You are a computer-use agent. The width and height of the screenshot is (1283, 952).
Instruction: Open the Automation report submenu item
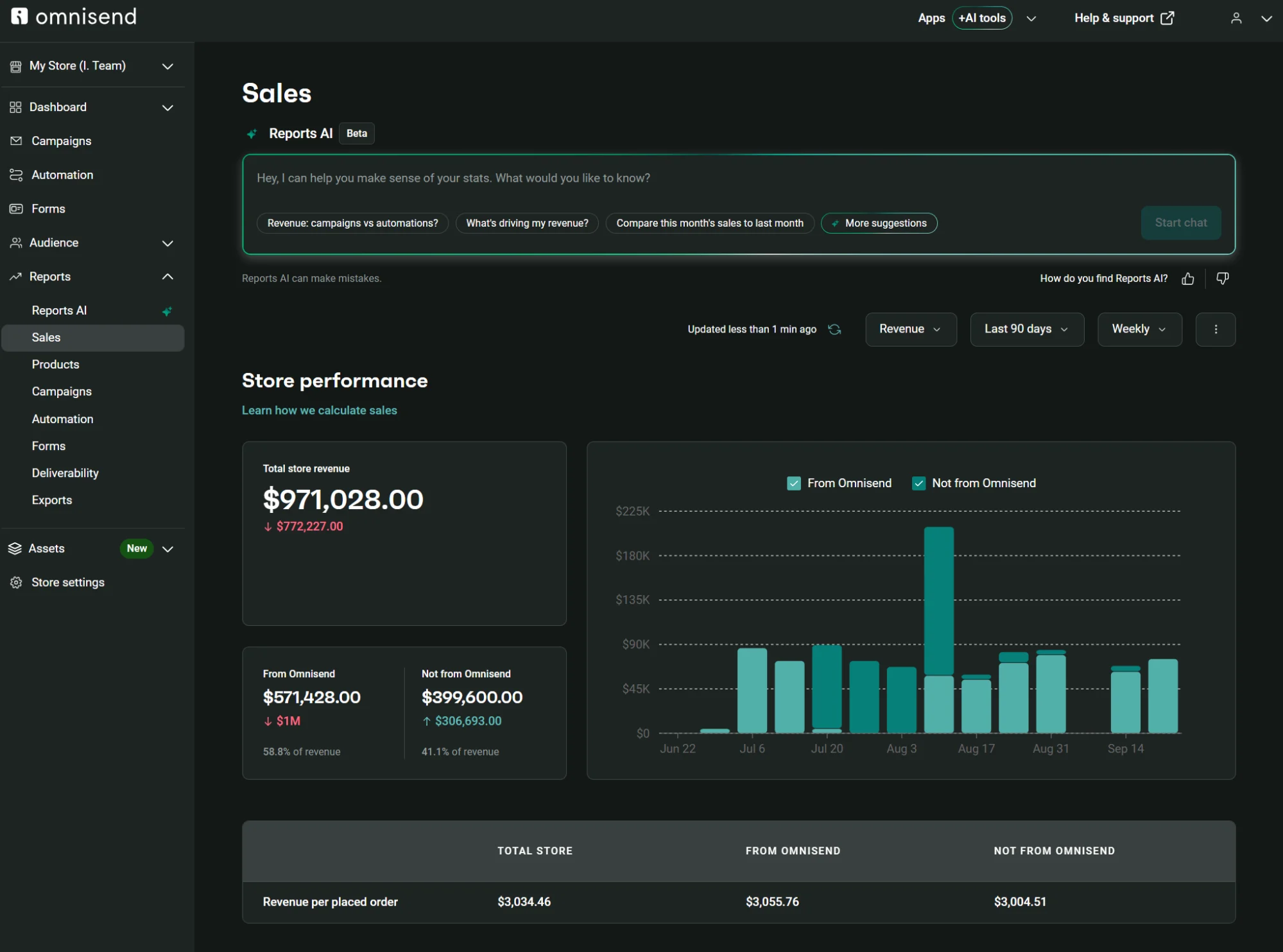point(62,419)
